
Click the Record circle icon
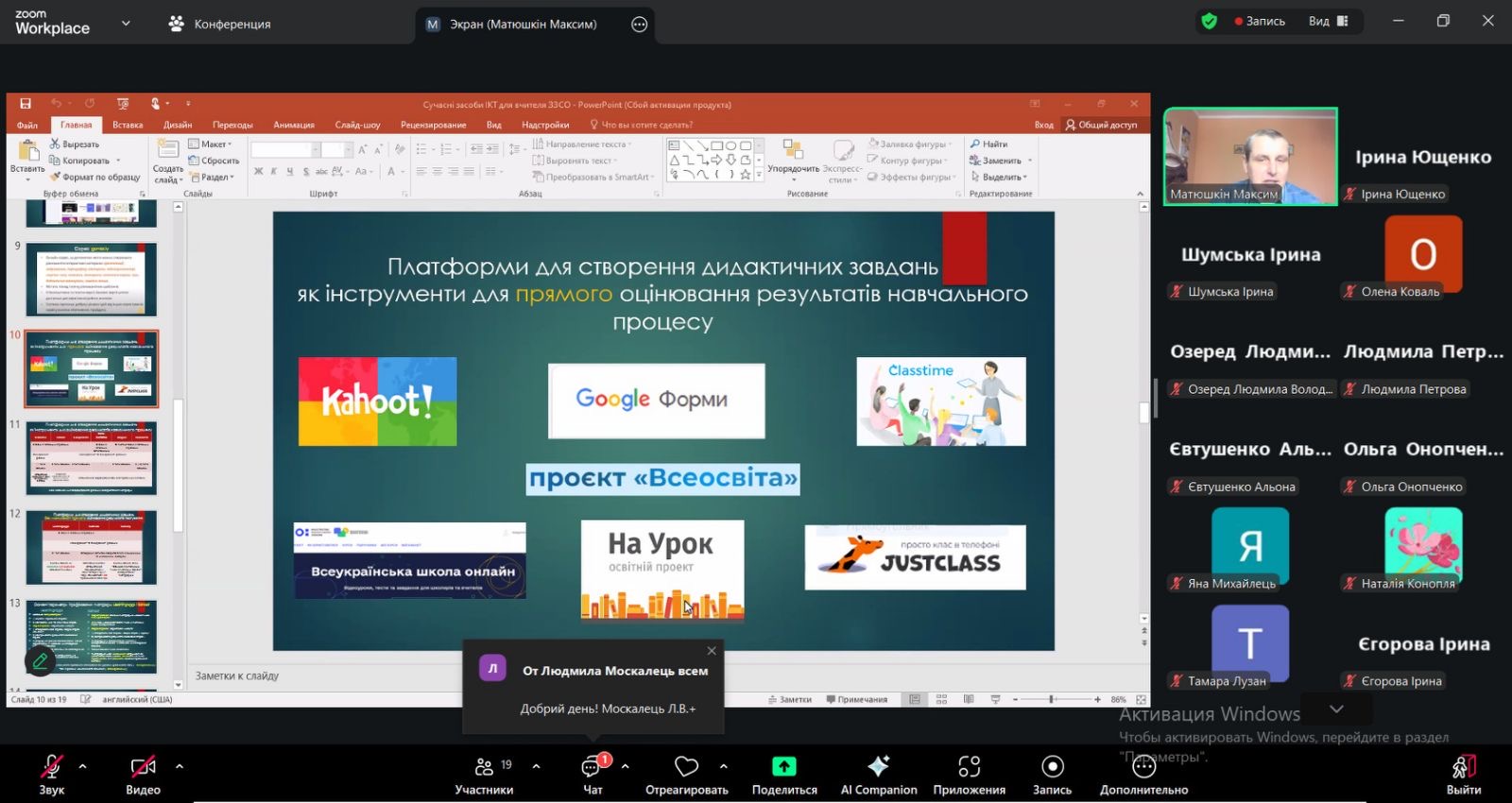tap(1052, 766)
